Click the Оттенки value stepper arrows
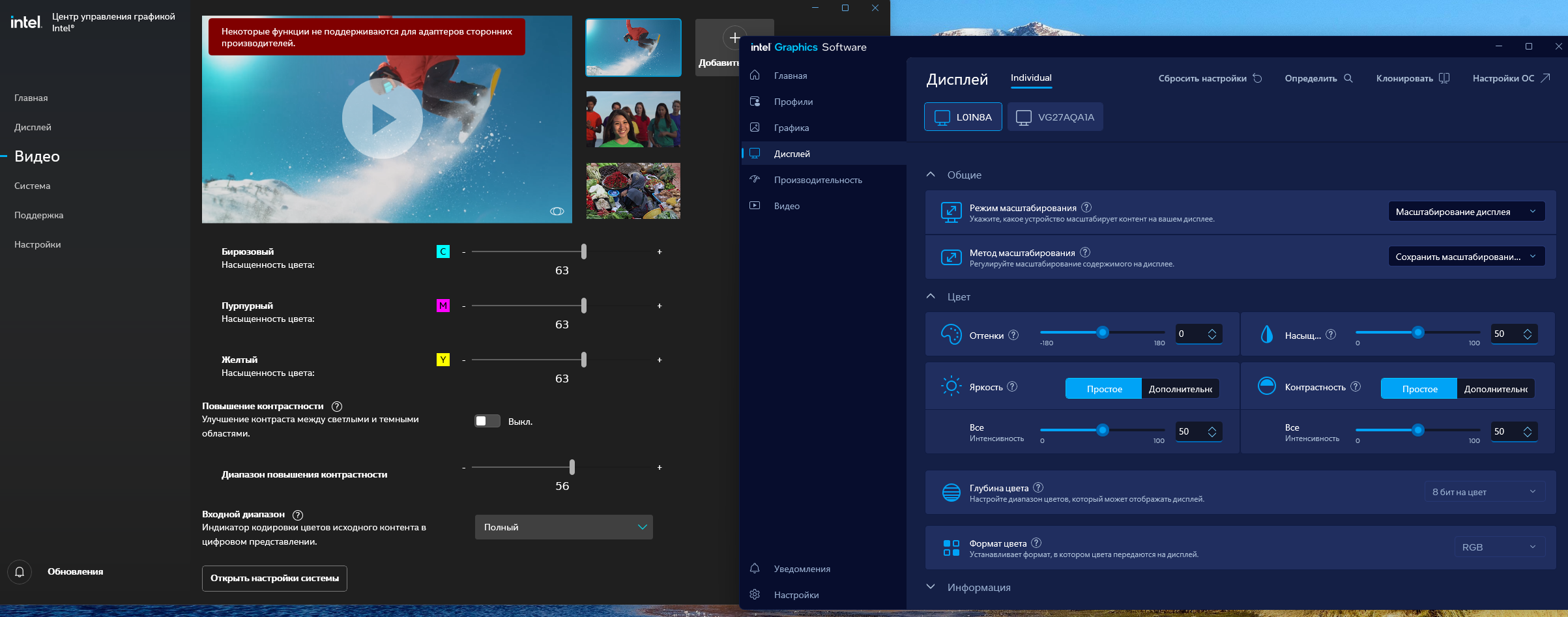The image size is (1568, 617). tap(1212, 334)
